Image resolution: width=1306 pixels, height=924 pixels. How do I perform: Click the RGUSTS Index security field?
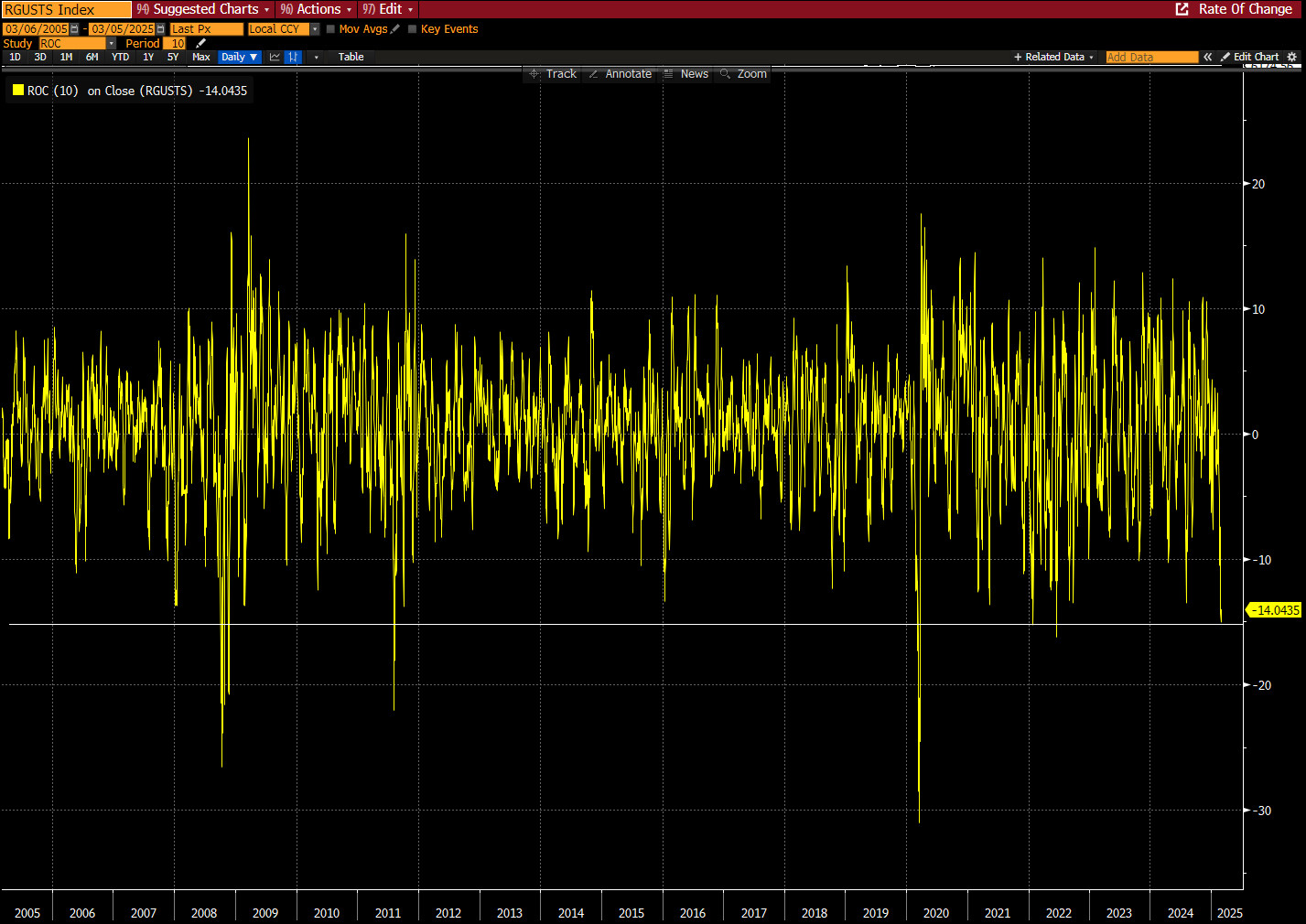point(67,9)
